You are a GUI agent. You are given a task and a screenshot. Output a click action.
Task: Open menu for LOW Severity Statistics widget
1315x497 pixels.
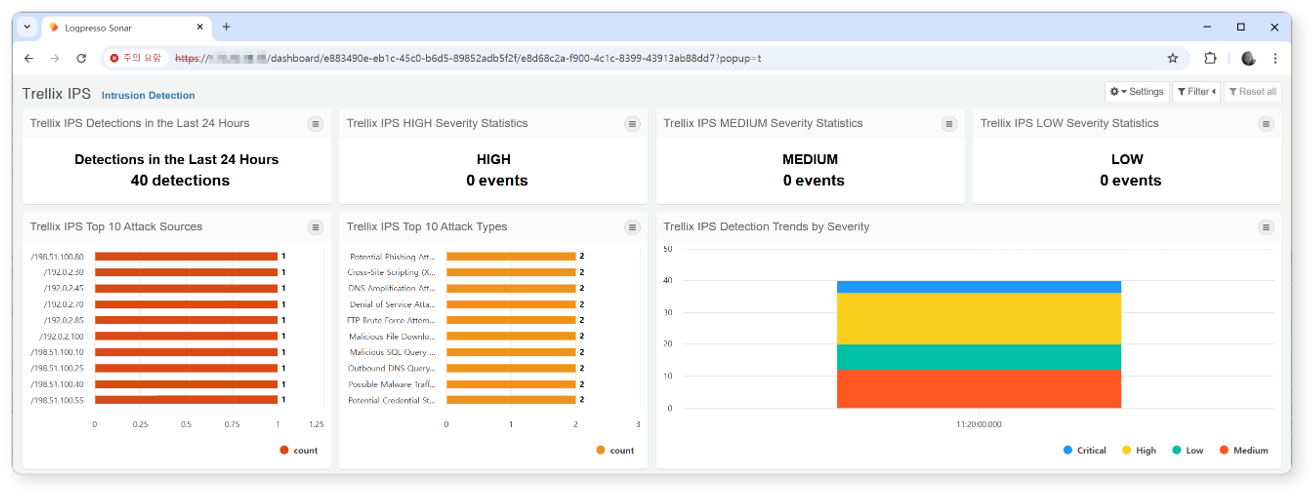pos(1266,124)
